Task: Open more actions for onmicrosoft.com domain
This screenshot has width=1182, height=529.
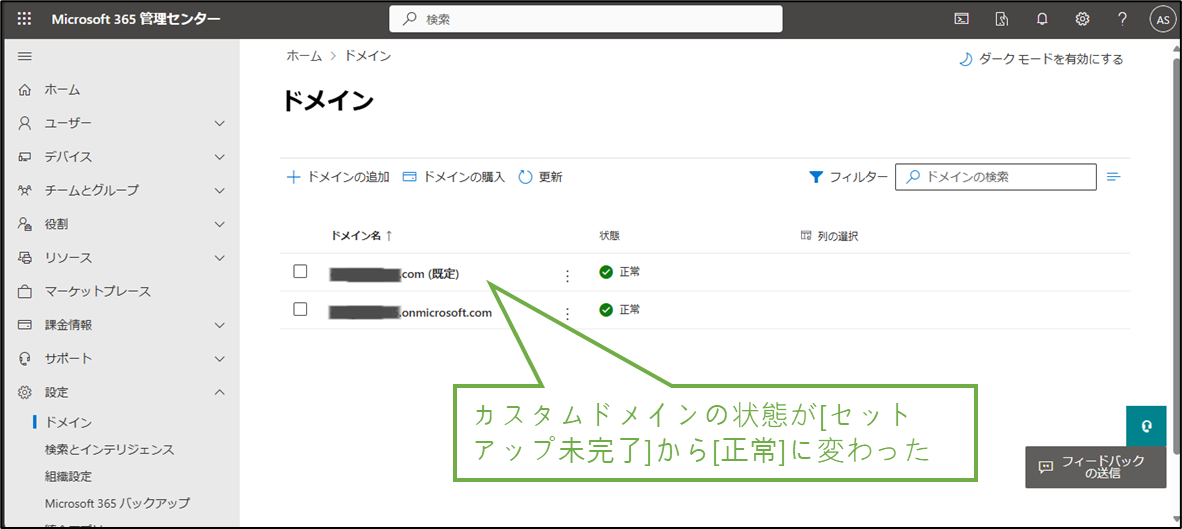Action: click(568, 313)
